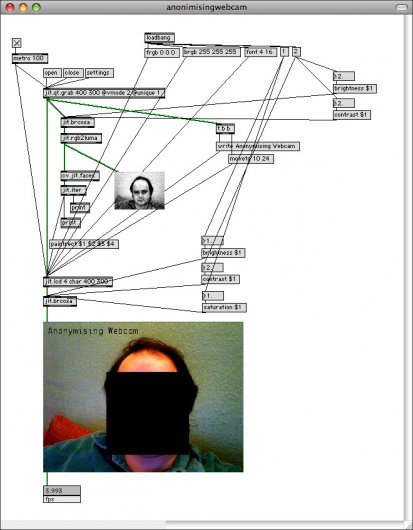Viewport: 413px width, 530px height.
Task: Click the toolbar pill button in title bar
Action: click(401, 7)
